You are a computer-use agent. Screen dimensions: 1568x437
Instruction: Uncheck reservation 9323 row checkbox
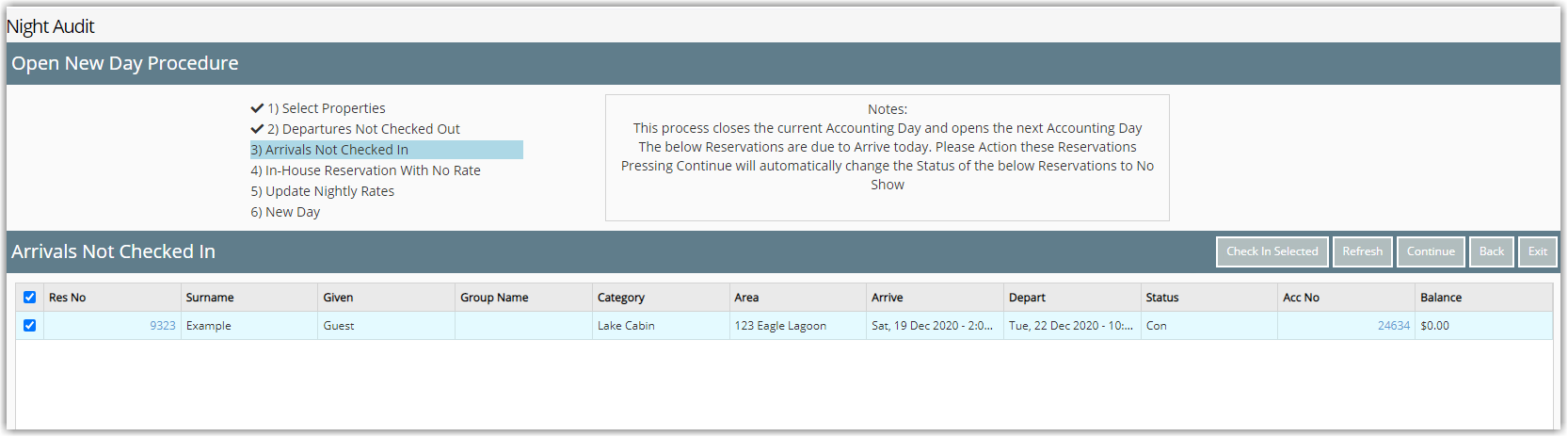[29, 325]
